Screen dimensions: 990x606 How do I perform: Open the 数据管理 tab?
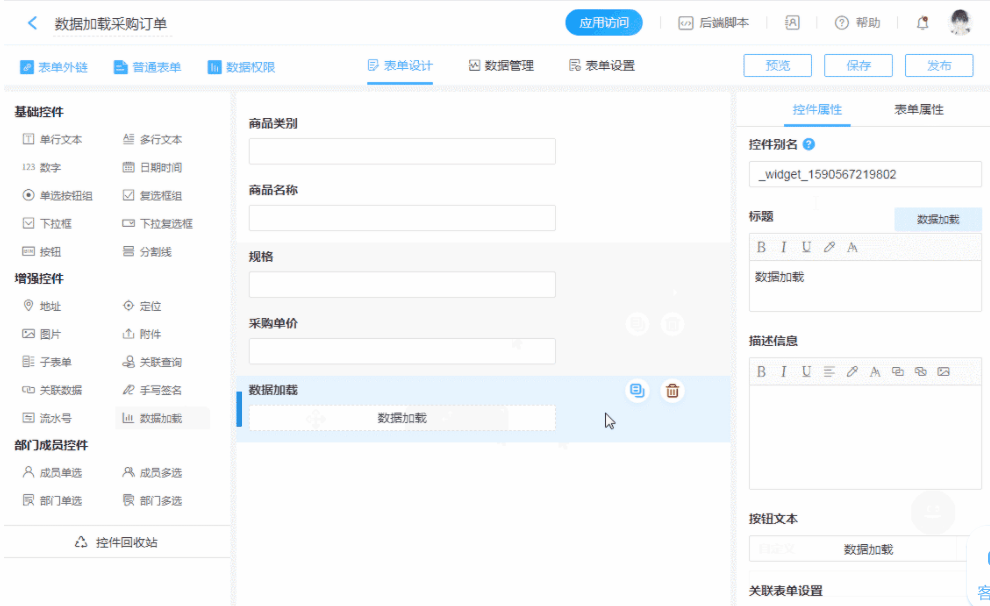pyautogui.click(x=501, y=66)
